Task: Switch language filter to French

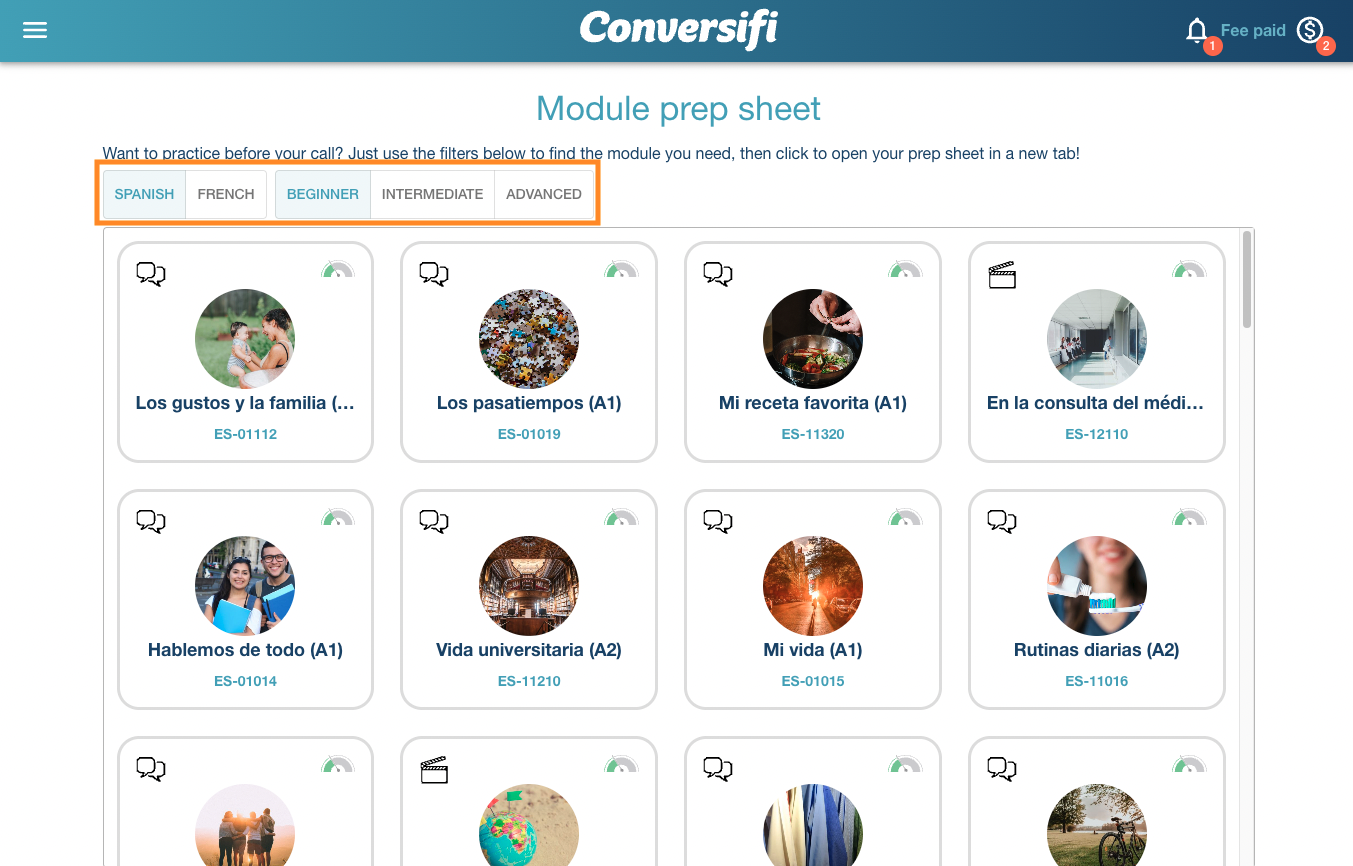Action: (226, 194)
